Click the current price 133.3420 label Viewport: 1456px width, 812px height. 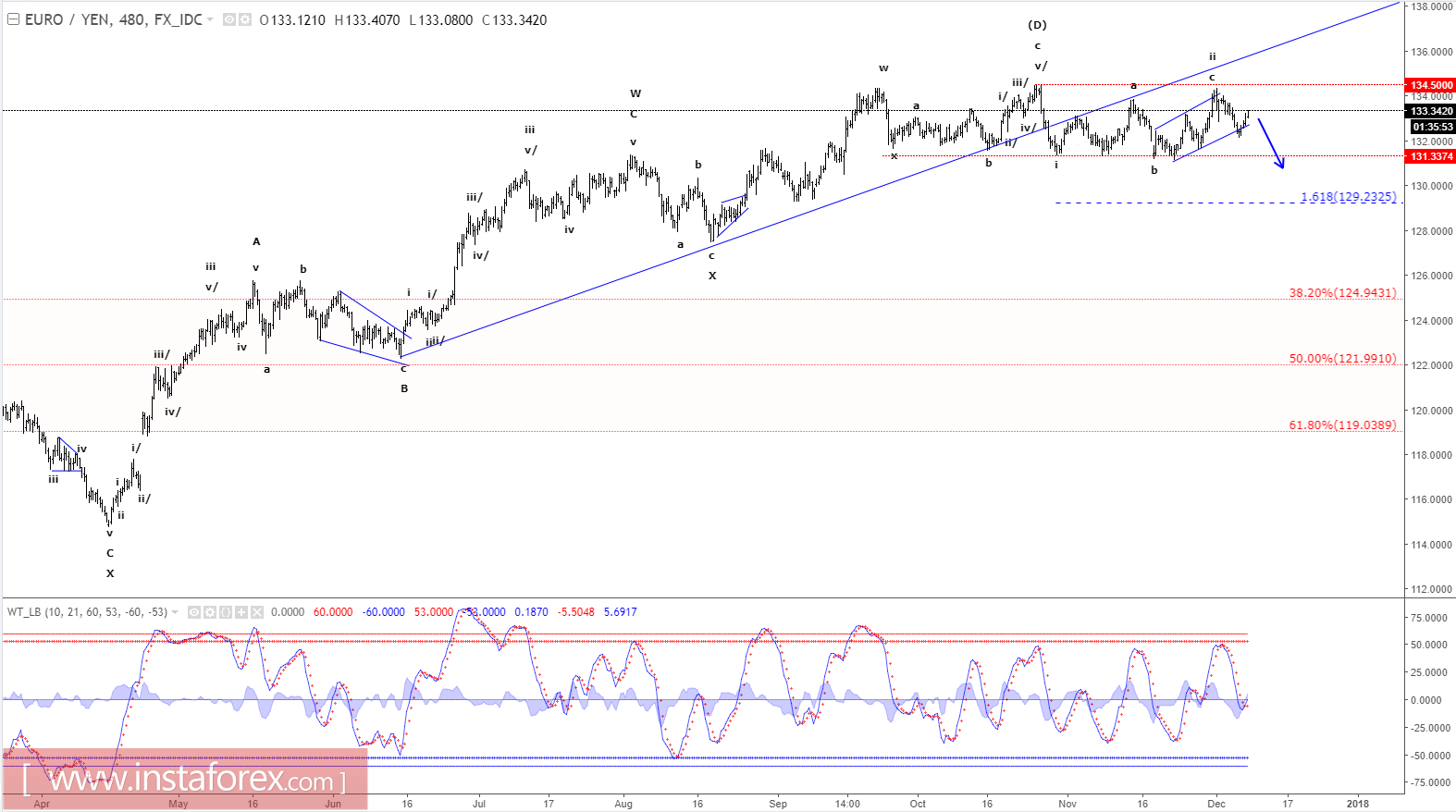pos(1430,111)
